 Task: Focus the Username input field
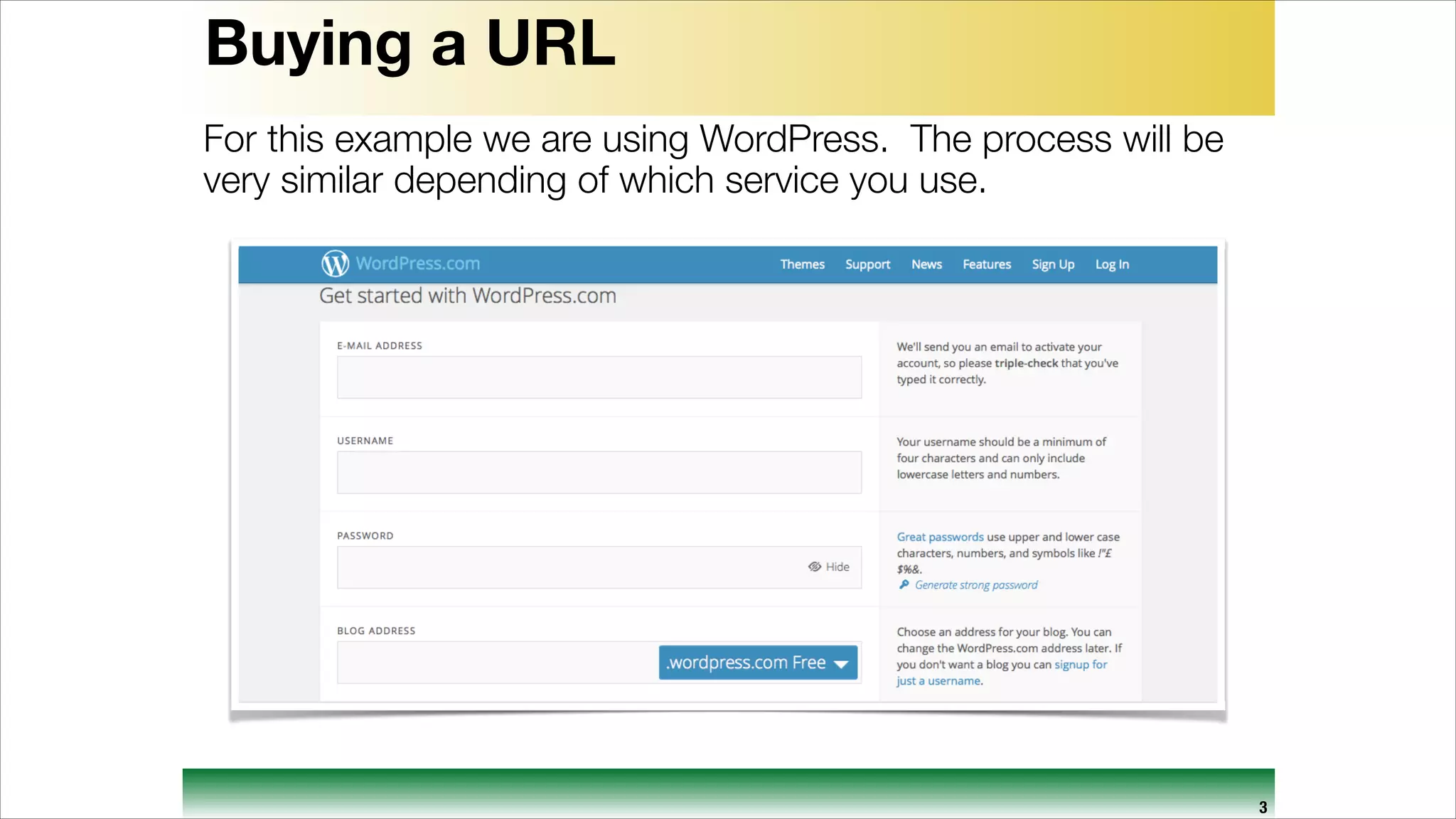click(x=599, y=472)
